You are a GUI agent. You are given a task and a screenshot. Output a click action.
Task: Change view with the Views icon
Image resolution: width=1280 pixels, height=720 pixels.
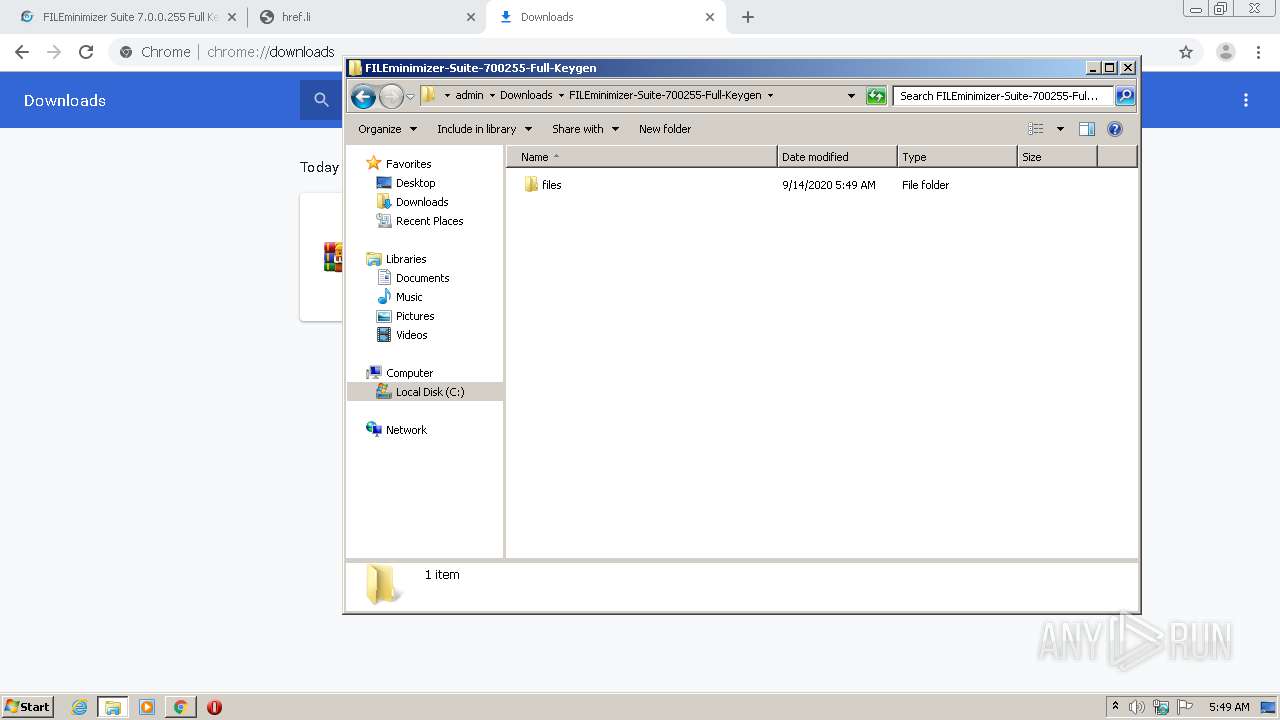tap(1036, 129)
